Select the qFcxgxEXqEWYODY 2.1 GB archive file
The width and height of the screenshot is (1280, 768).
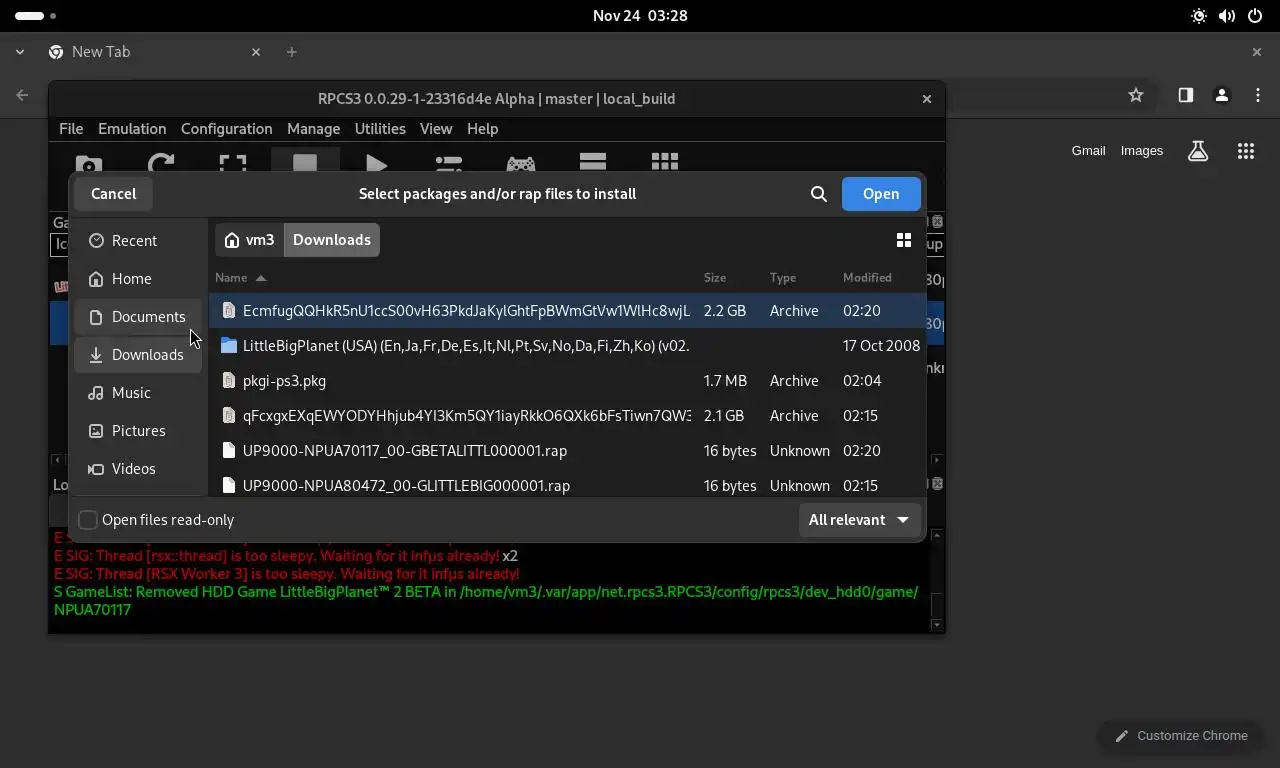point(567,416)
